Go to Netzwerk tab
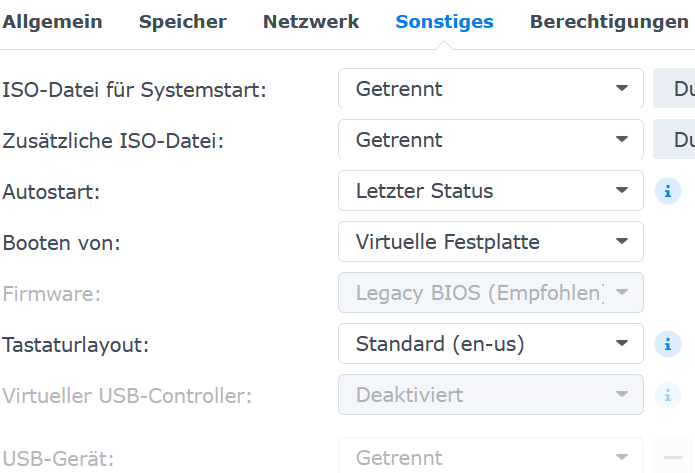The height and width of the screenshot is (473, 695). [311, 22]
